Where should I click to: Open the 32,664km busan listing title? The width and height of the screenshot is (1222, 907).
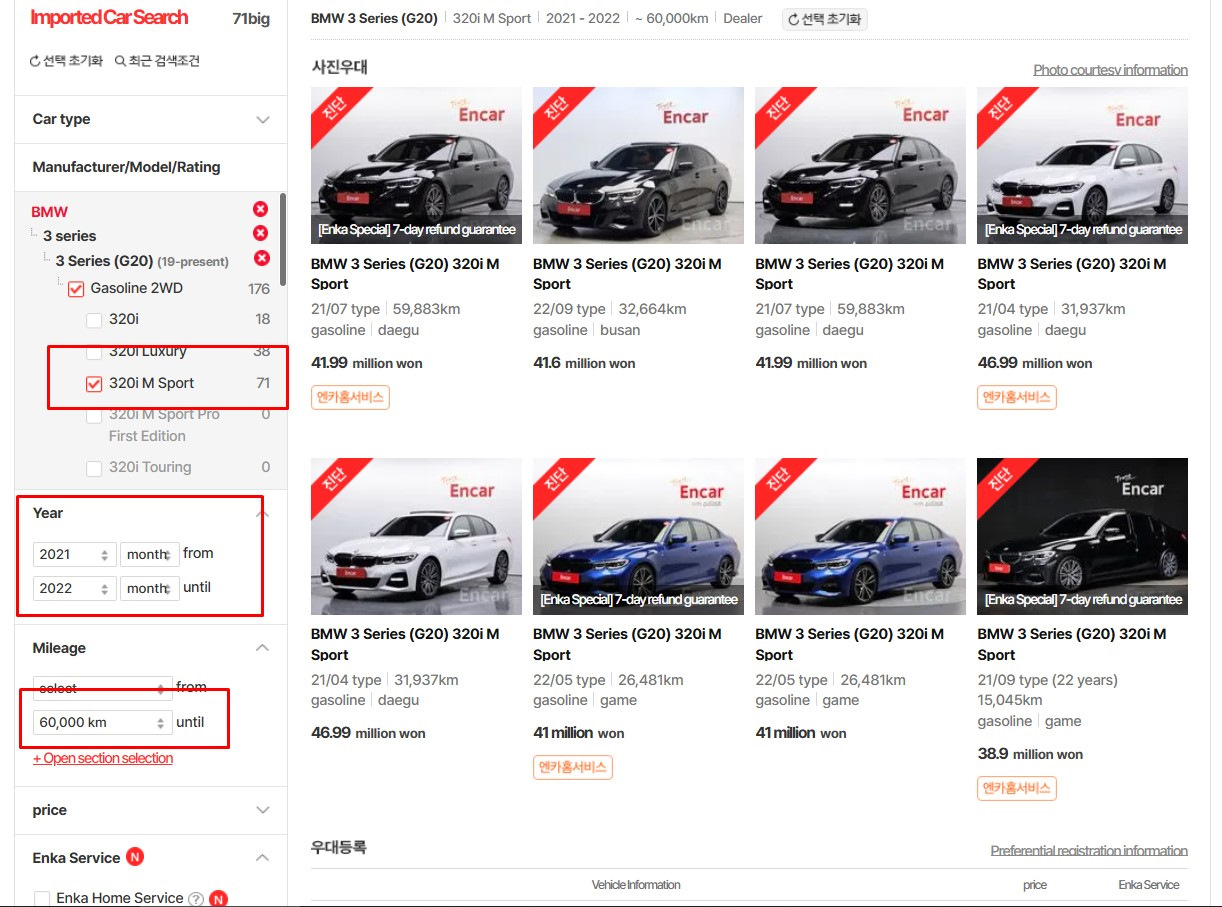(627, 274)
